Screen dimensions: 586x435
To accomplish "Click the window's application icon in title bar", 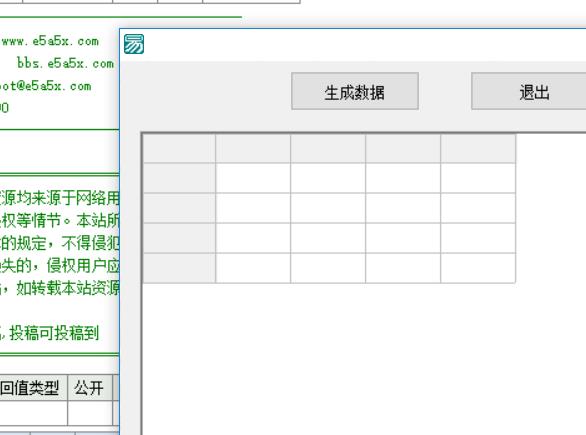I will [134, 44].
